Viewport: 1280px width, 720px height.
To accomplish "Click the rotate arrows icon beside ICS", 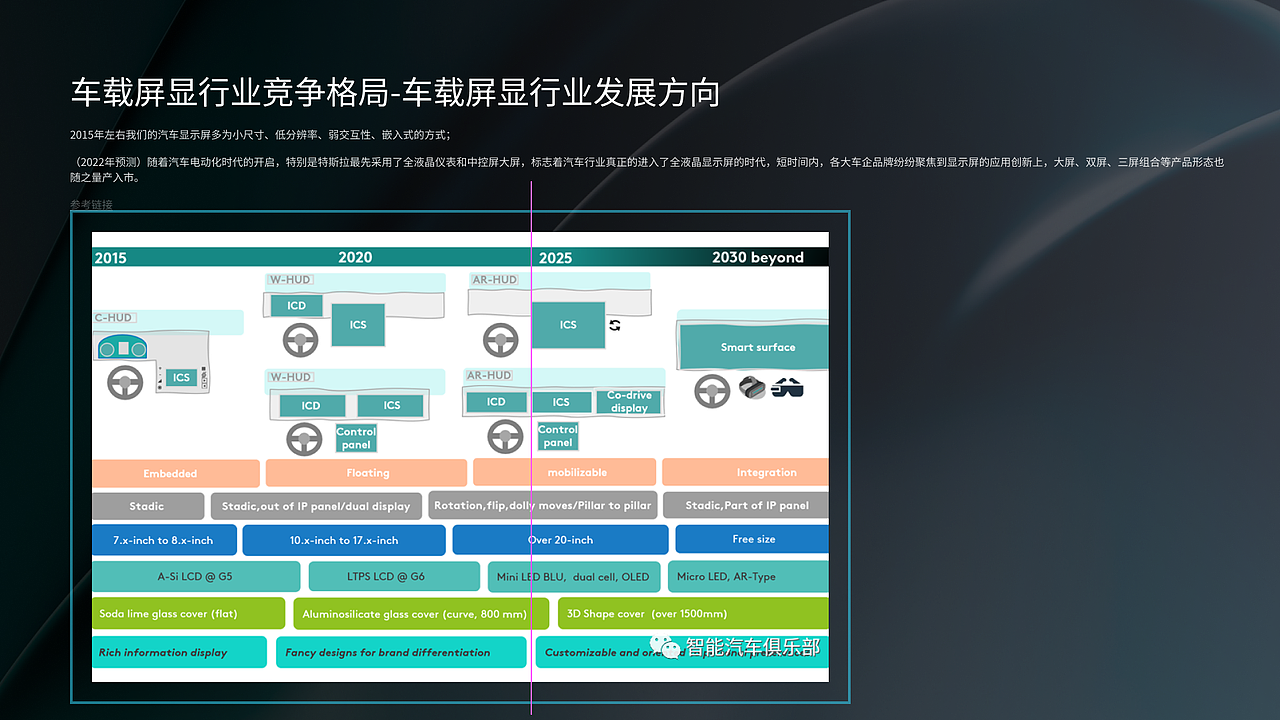I will (x=615, y=325).
